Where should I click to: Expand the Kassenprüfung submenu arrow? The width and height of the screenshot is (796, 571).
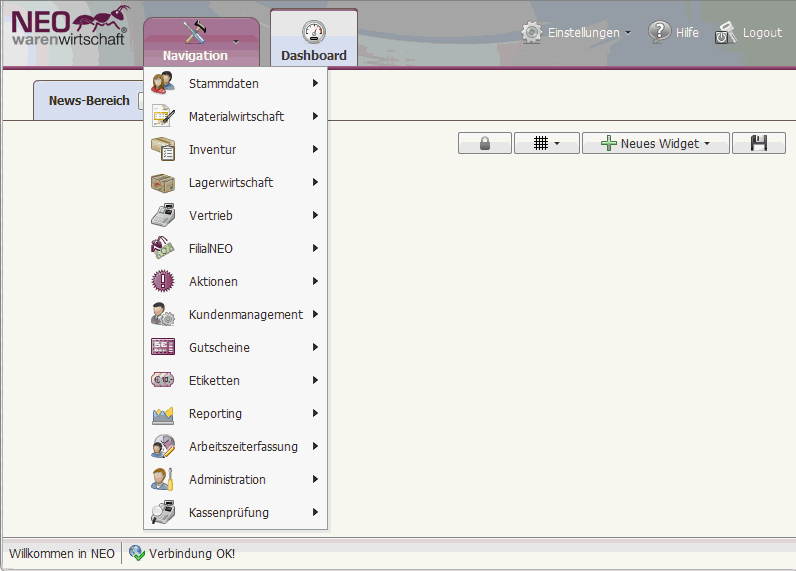click(x=315, y=512)
